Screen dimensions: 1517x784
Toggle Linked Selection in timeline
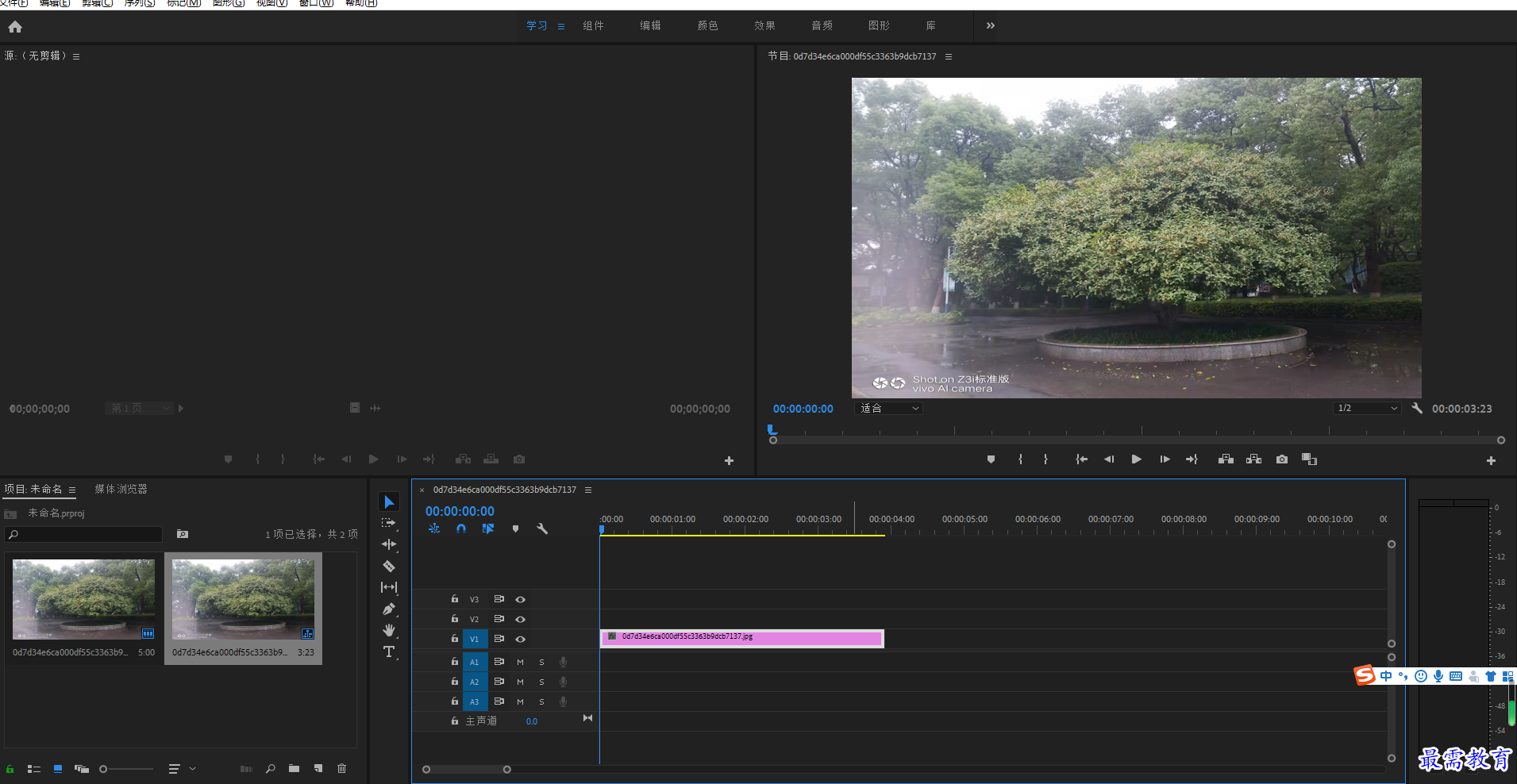pyautogui.click(x=487, y=528)
